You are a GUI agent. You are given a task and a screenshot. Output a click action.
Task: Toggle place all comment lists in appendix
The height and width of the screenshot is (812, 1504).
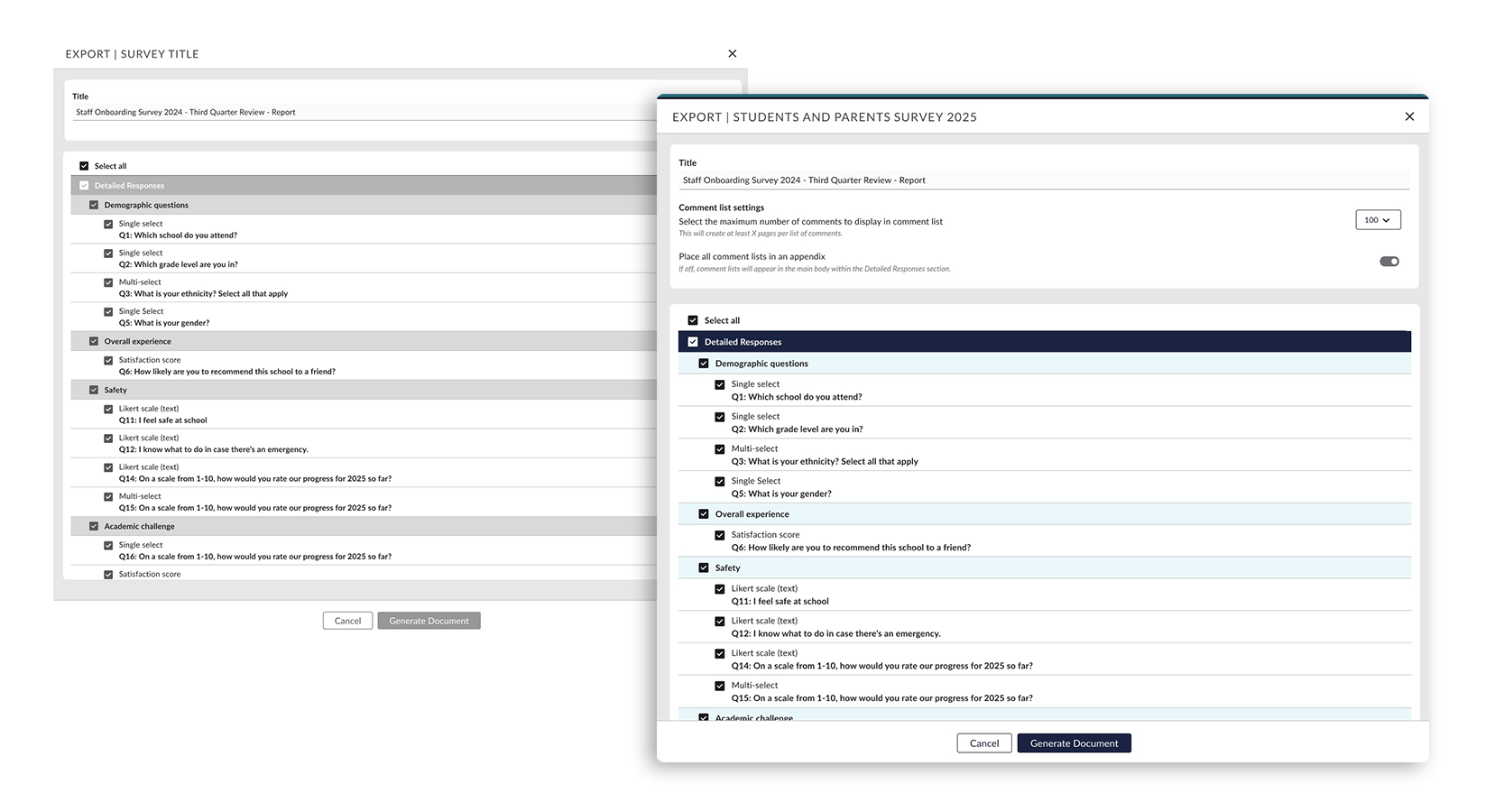pos(1389,262)
